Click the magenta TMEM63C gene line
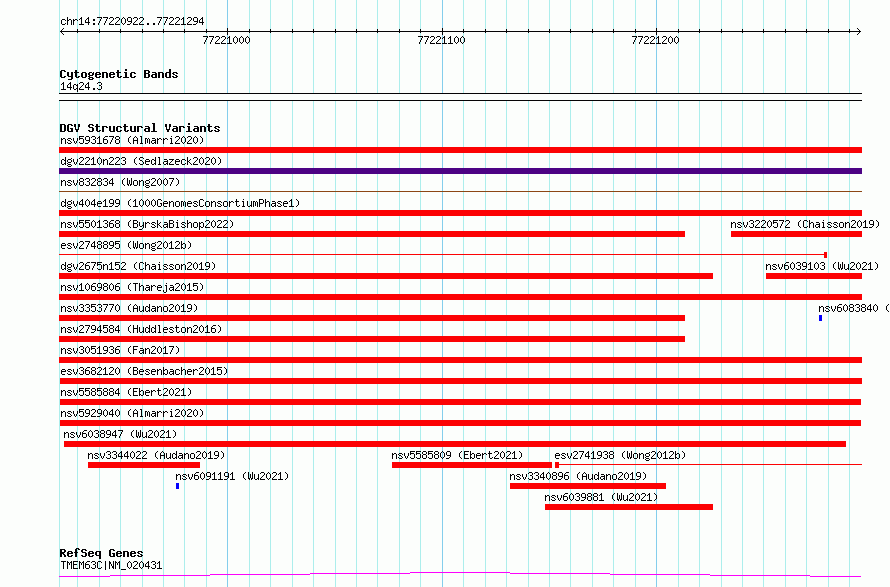This screenshot has width=890, height=587. [460, 575]
